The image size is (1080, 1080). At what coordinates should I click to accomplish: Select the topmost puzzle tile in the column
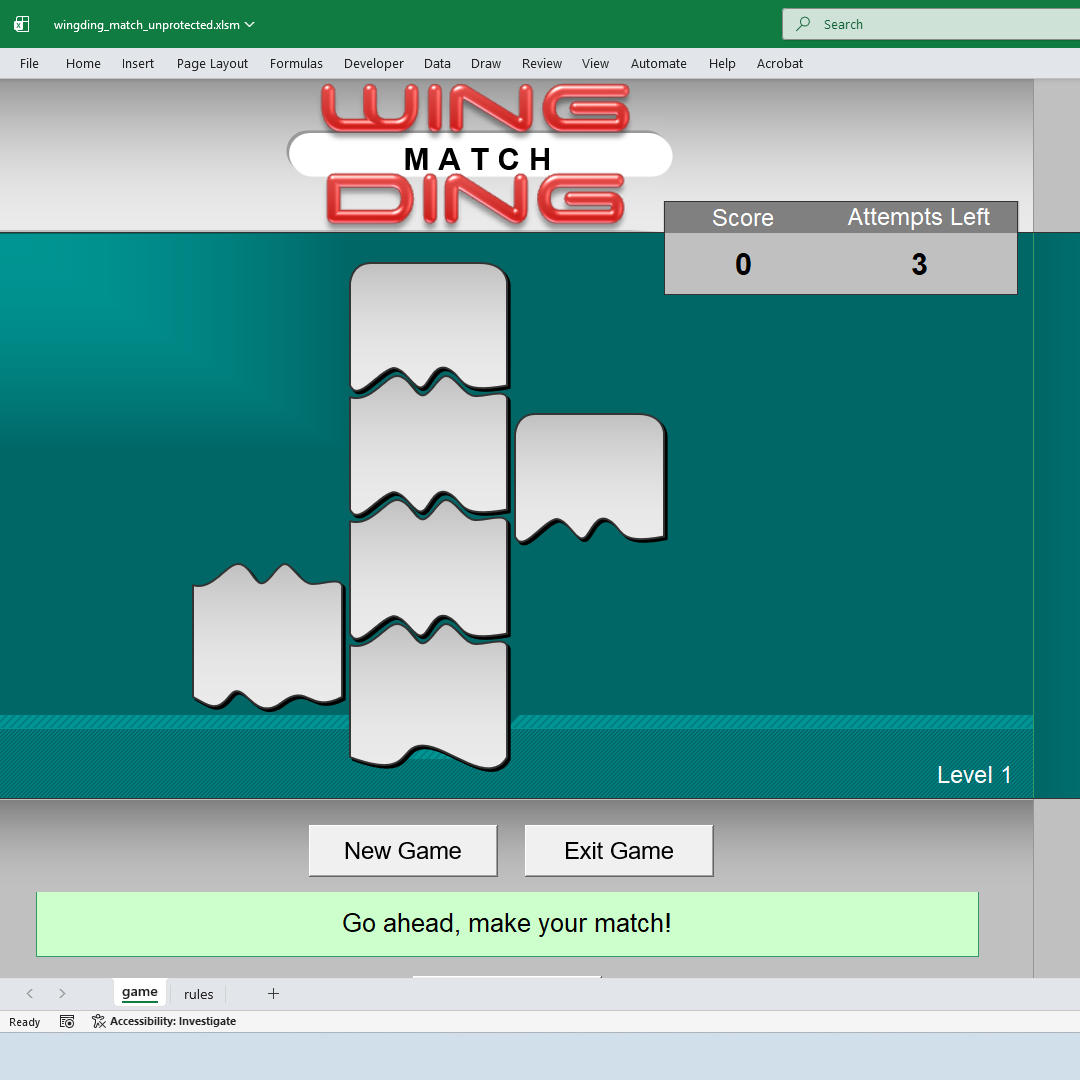click(x=428, y=320)
